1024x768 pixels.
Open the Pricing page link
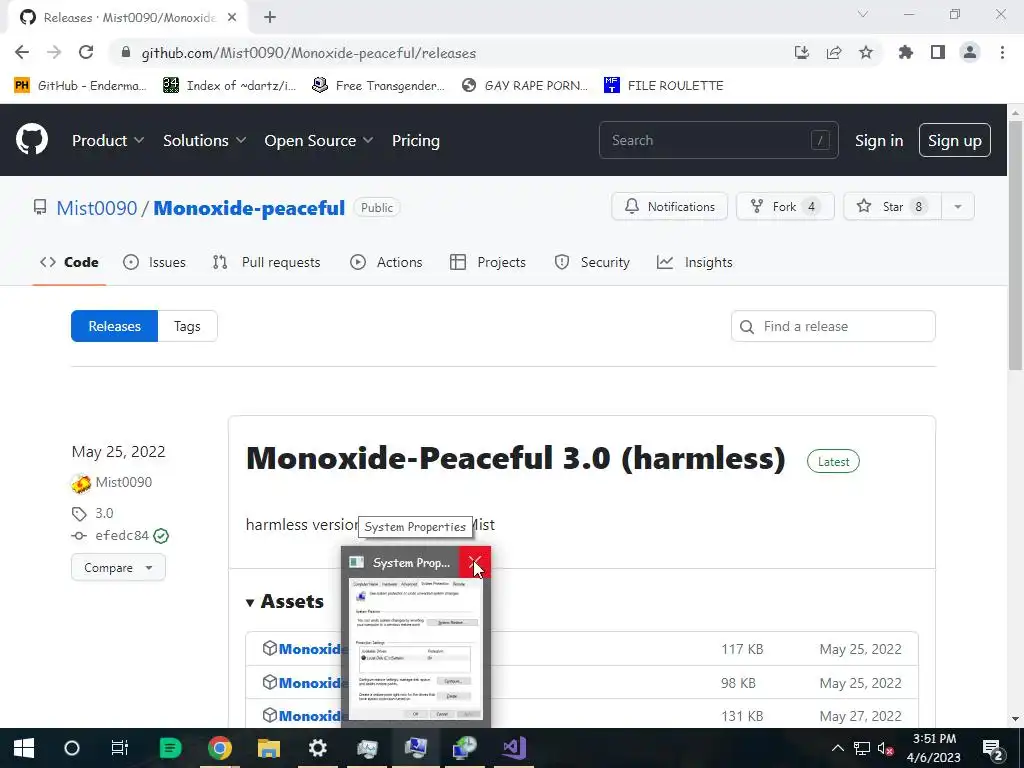415,140
